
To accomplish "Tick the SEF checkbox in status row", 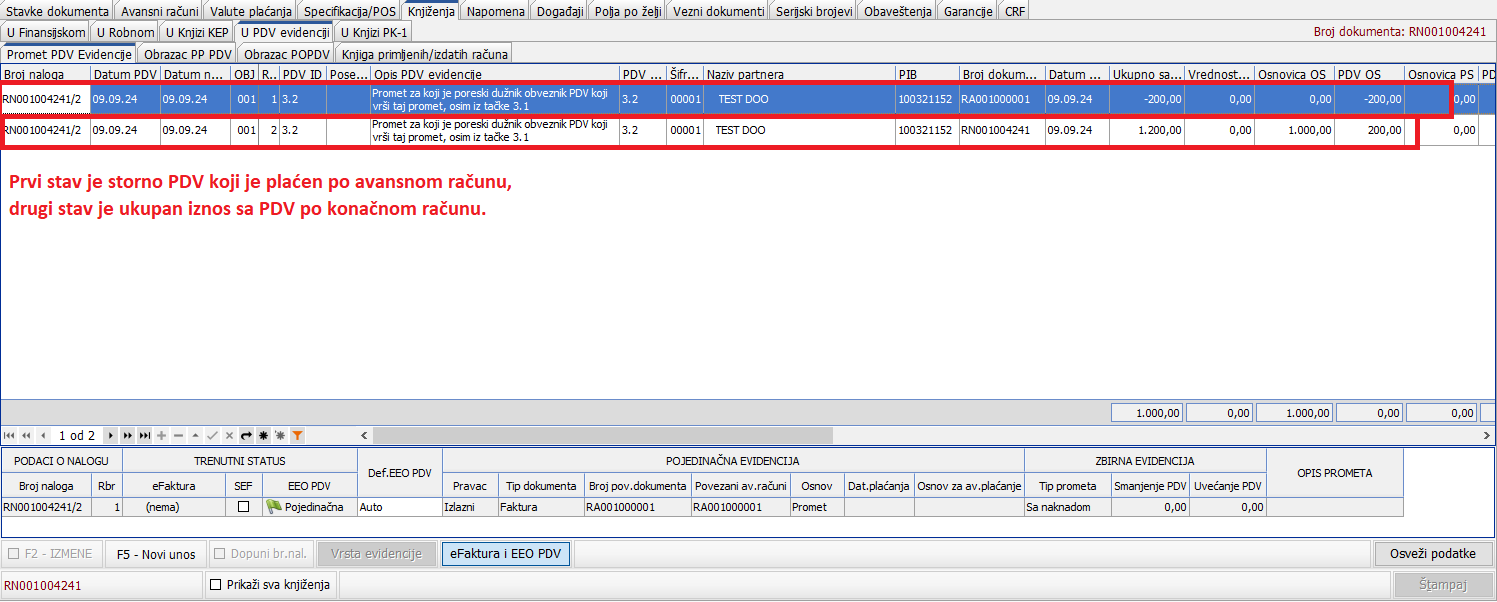I will pyautogui.click(x=243, y=507).
